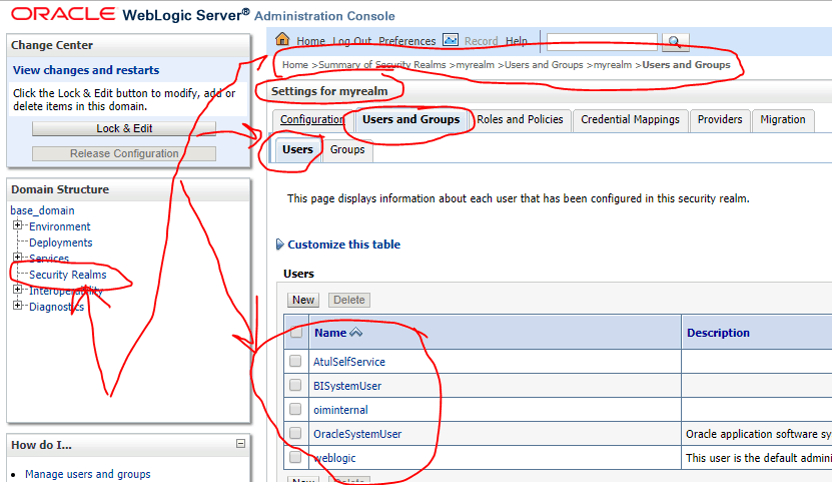
Task: Click the Lock & Edit button
Action: tap(124, 128)
